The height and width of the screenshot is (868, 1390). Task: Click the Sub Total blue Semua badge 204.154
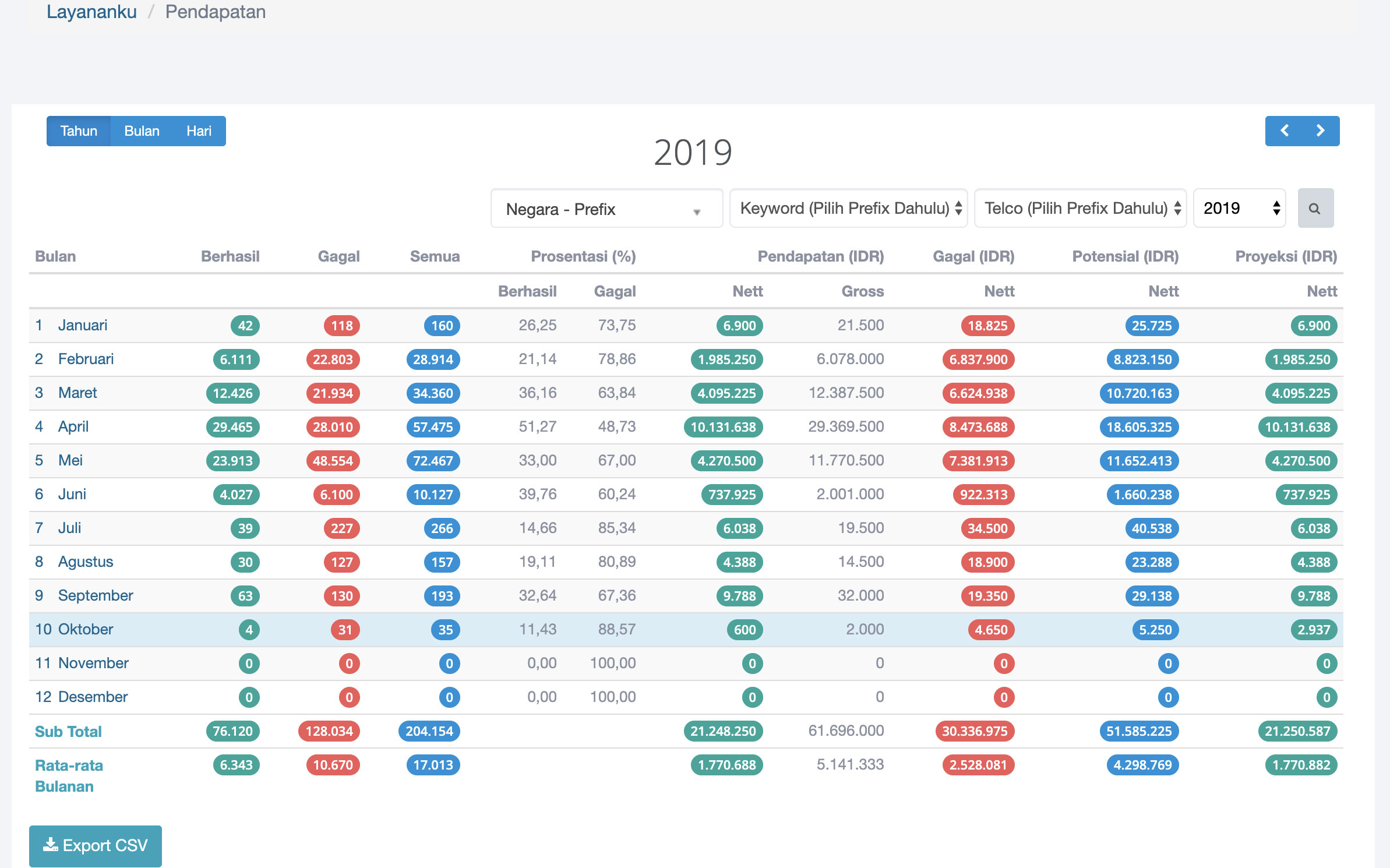(429, 731)
